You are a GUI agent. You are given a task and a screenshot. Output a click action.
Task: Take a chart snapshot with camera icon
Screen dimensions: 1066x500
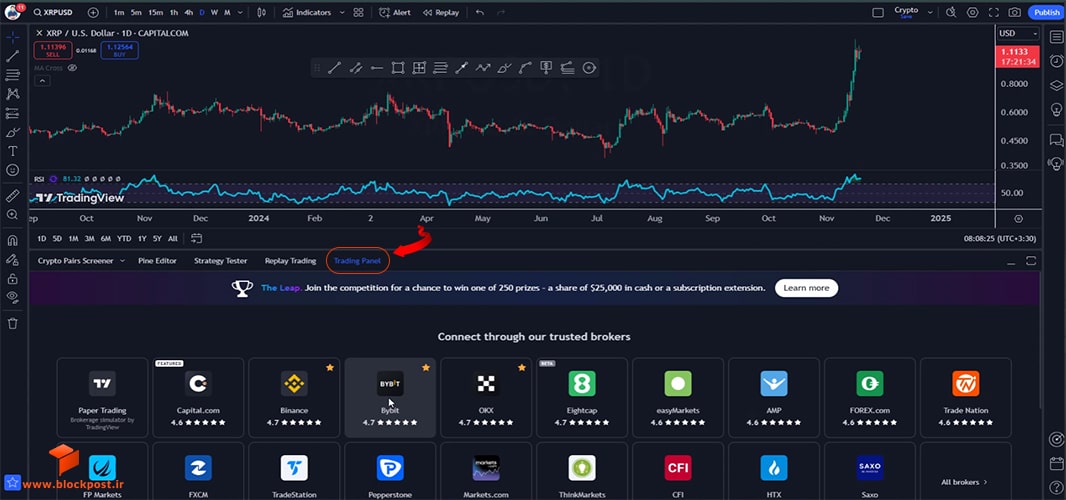(1014, 12)
